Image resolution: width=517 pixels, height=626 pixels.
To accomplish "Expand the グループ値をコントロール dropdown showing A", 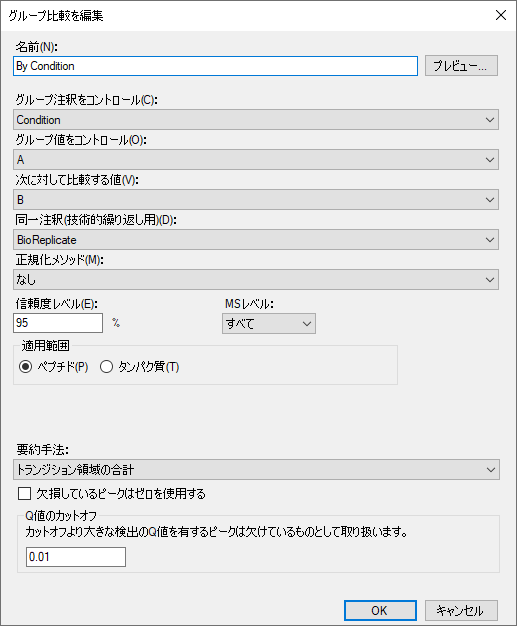I will coord(256,160).
